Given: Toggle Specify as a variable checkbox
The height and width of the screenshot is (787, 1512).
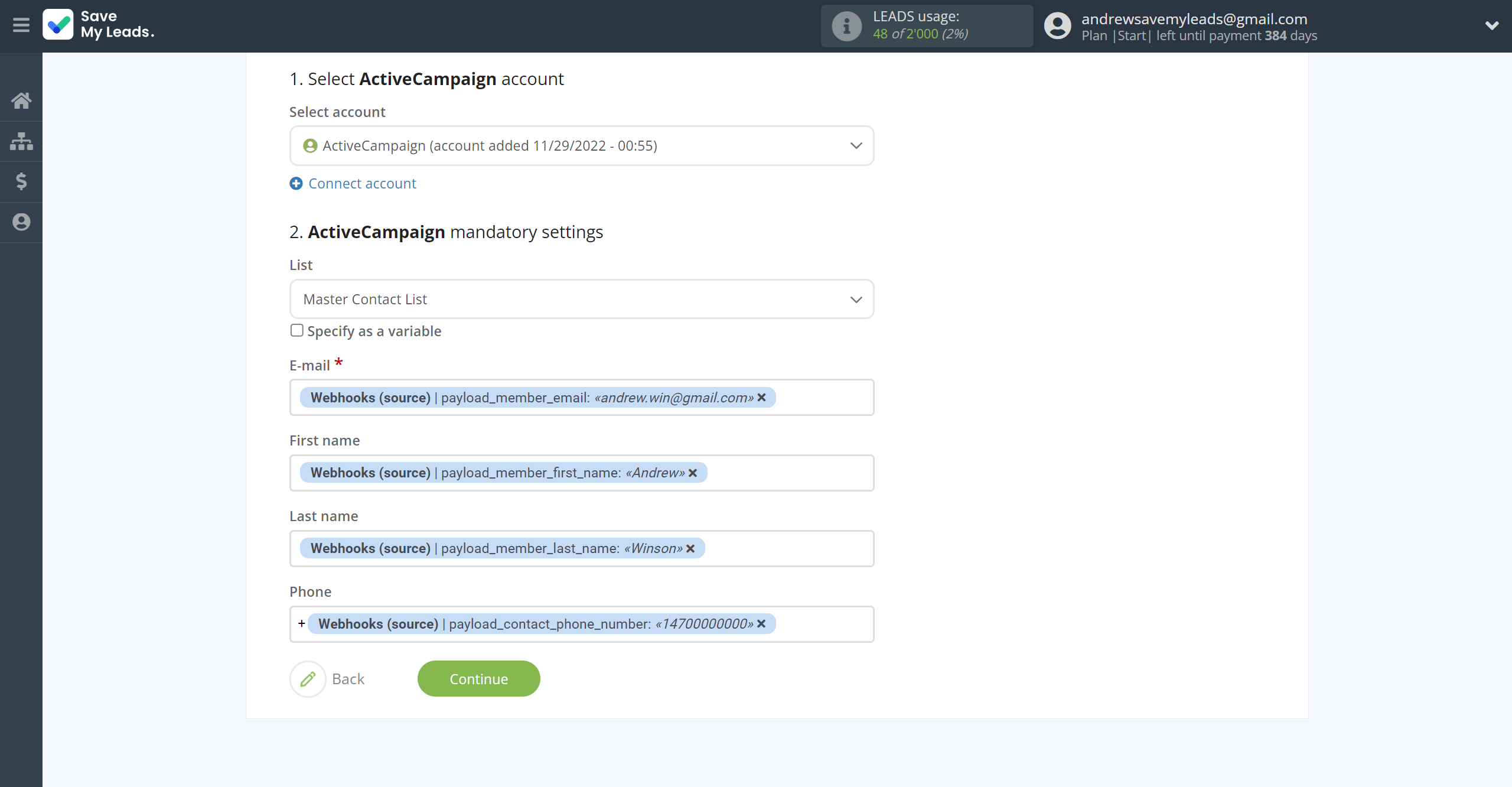Looking at the screenshot, I should (296, 330).
